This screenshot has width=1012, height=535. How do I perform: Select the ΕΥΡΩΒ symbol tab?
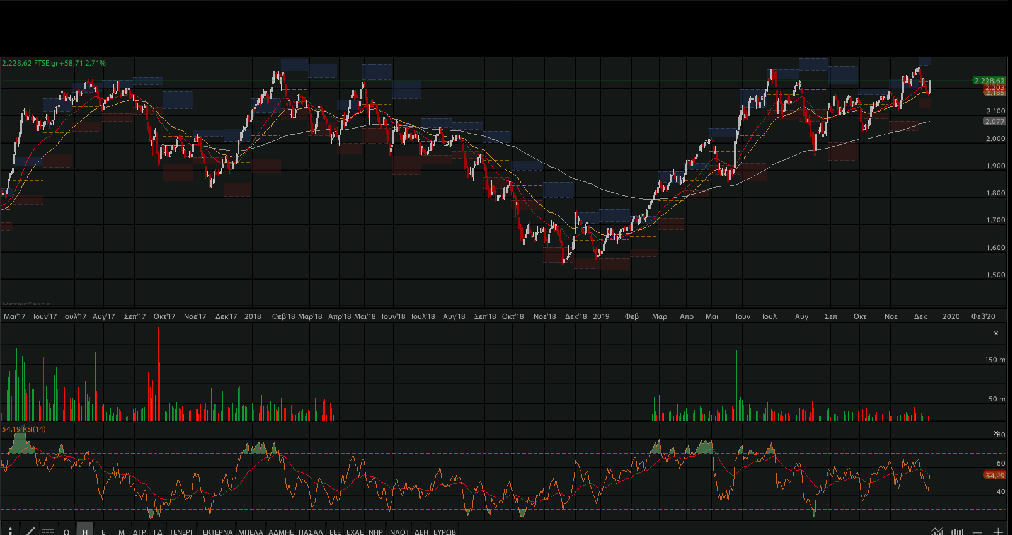[445, 530]
